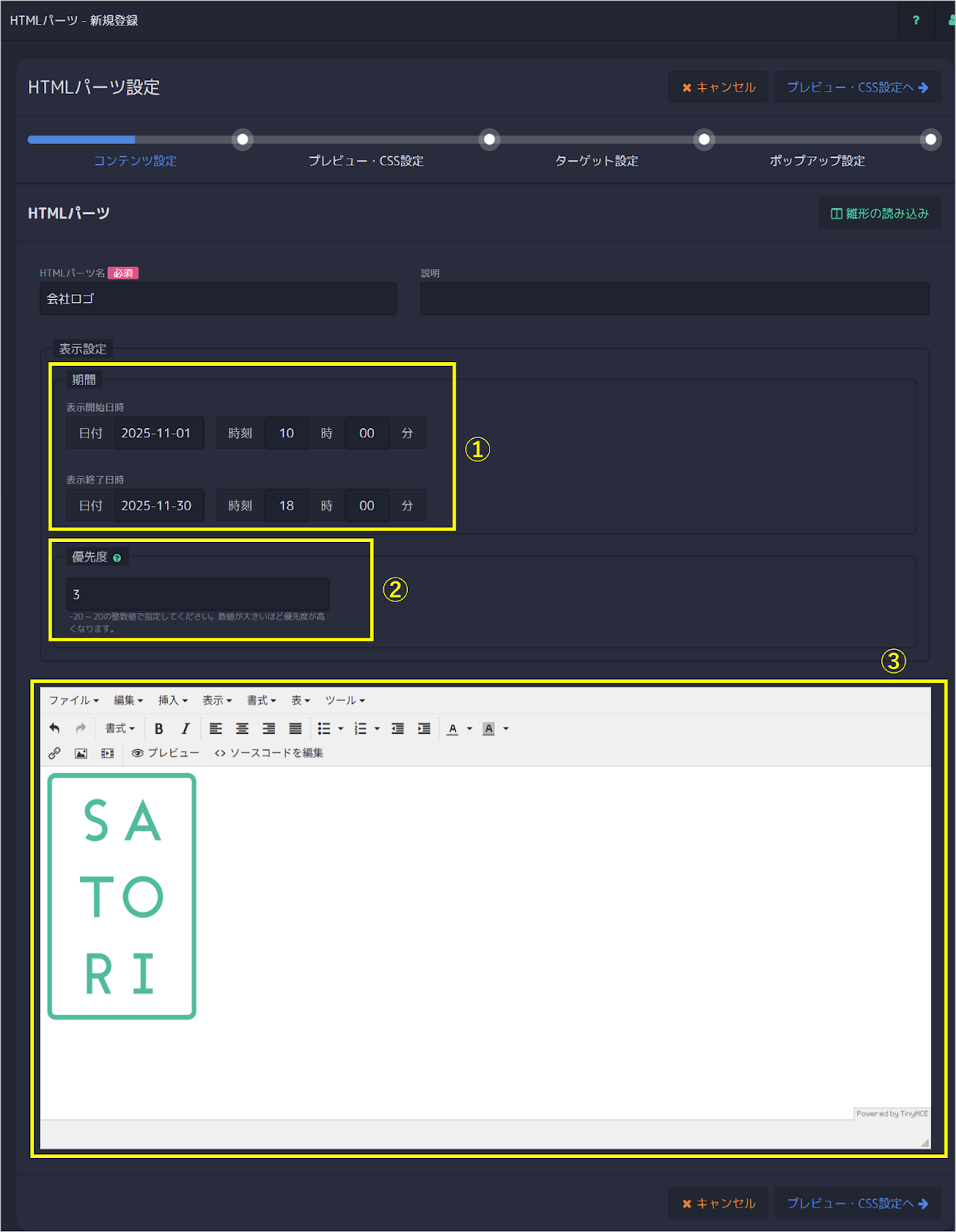Click the priority help question icon
This screenshot has width=956, height=1232.
pos(117,558)
